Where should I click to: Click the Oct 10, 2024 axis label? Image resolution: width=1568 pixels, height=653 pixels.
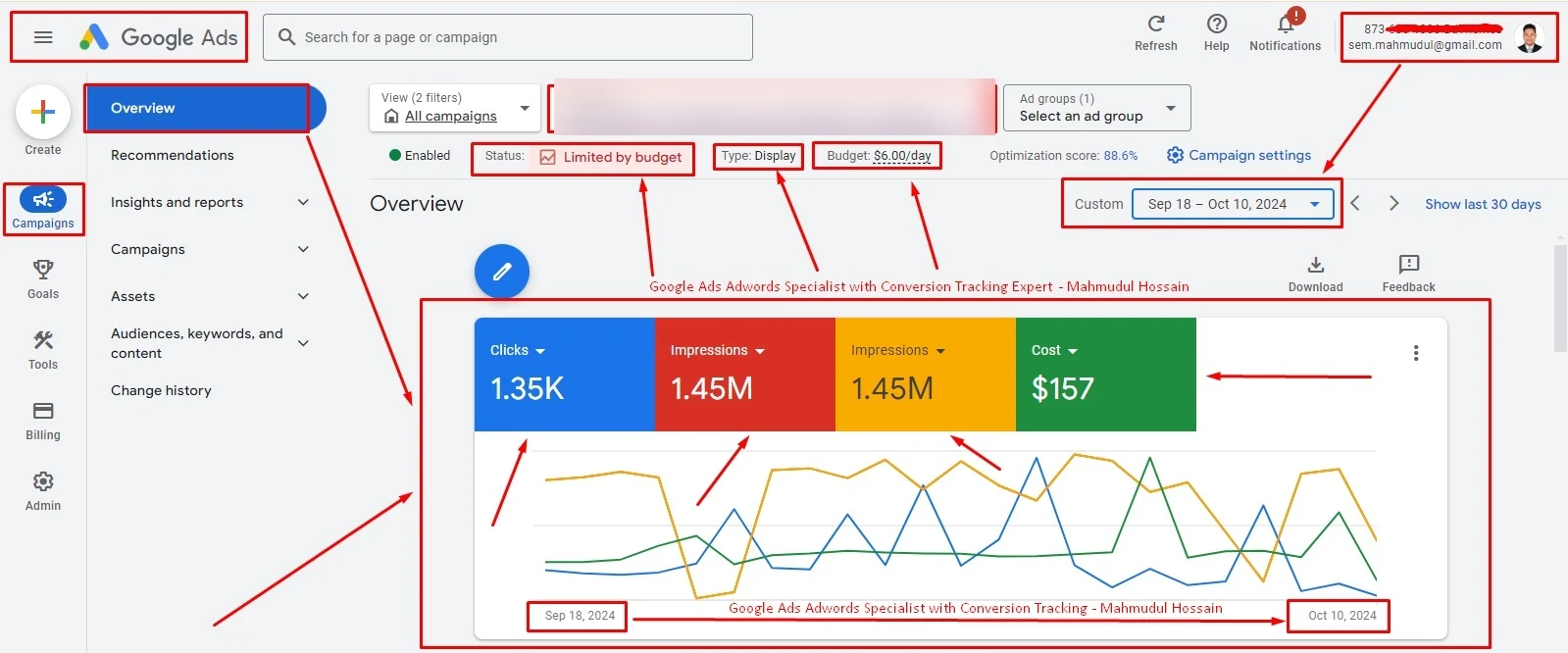click(x=1342, y=616)
